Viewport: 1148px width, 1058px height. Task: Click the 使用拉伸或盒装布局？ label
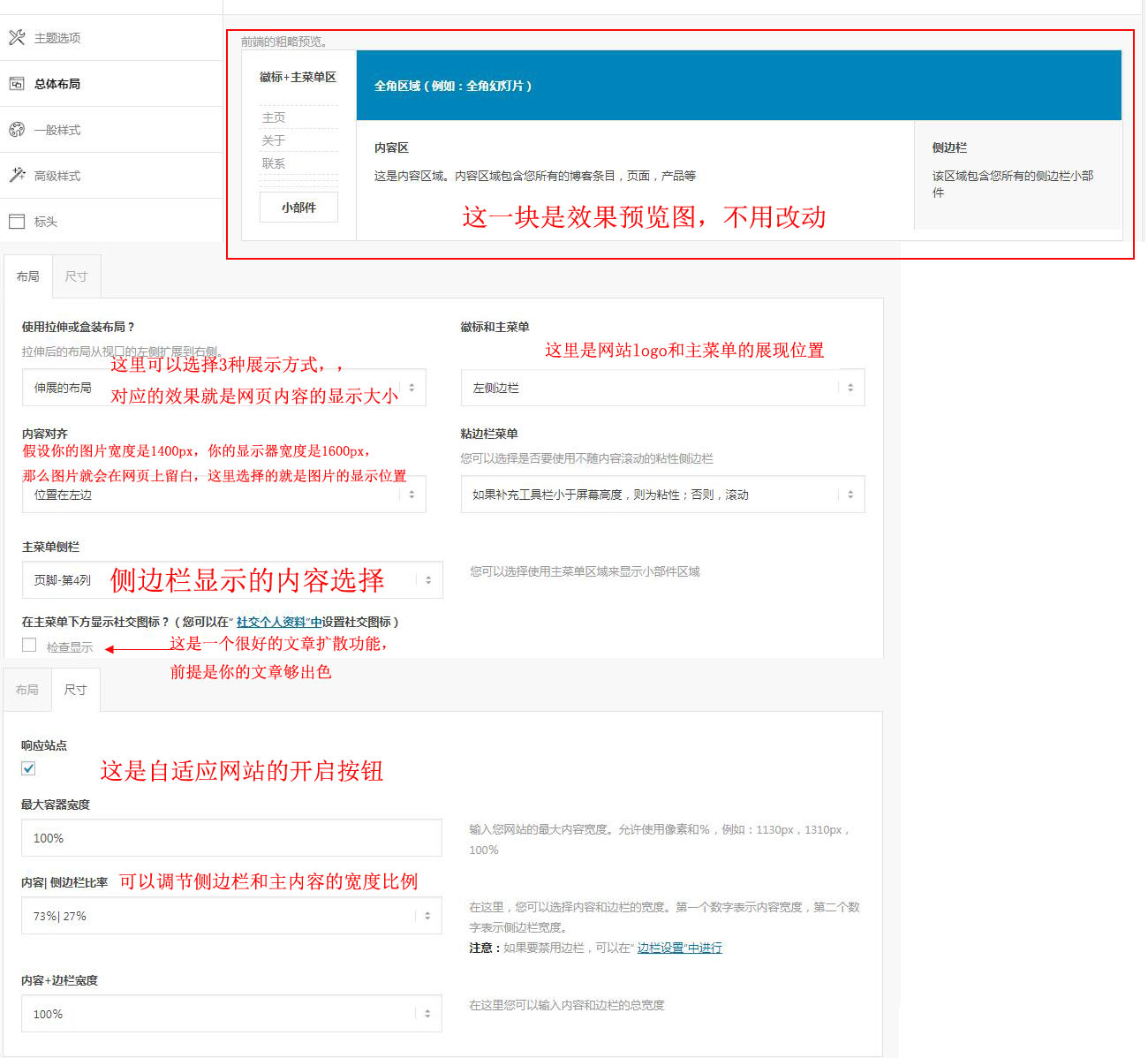(x=78, y=327)
